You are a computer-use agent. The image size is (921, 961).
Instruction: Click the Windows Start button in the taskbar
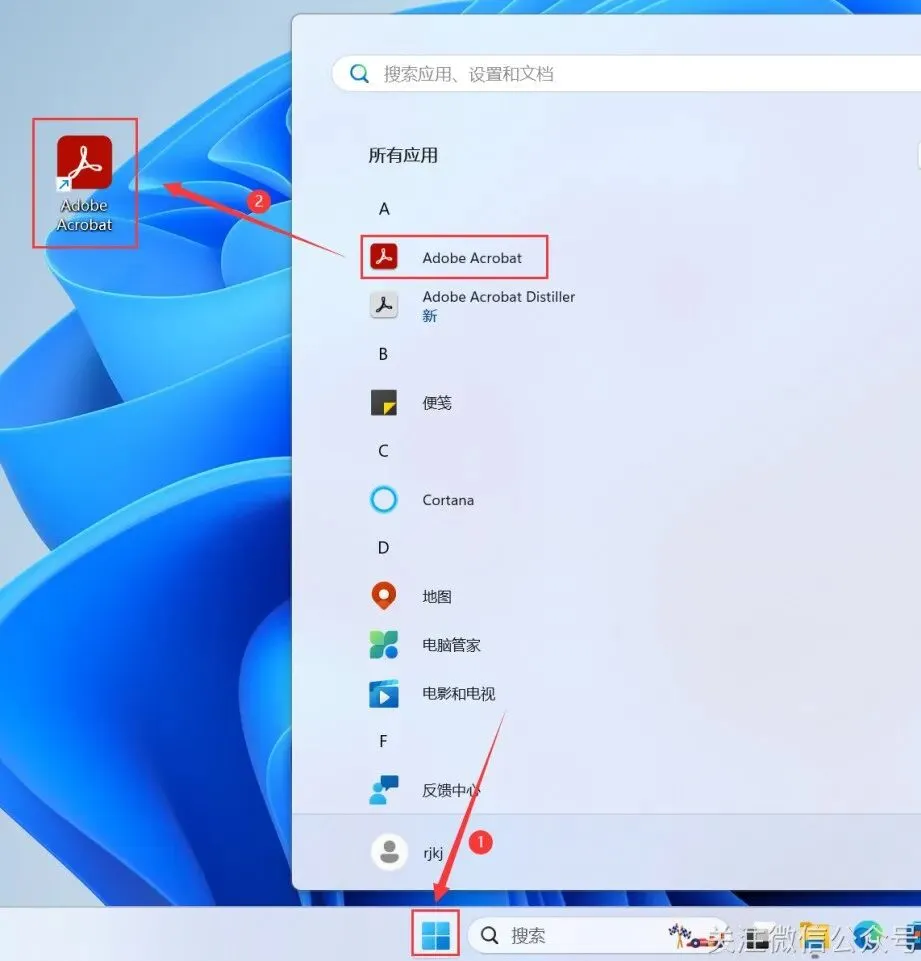point(436,935)
